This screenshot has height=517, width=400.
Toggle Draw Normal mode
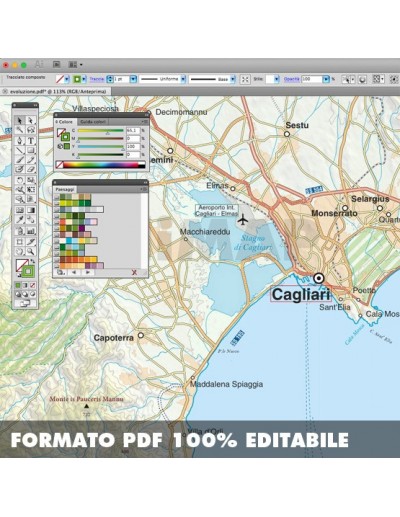pyautogui.click(x=18, y=294)
